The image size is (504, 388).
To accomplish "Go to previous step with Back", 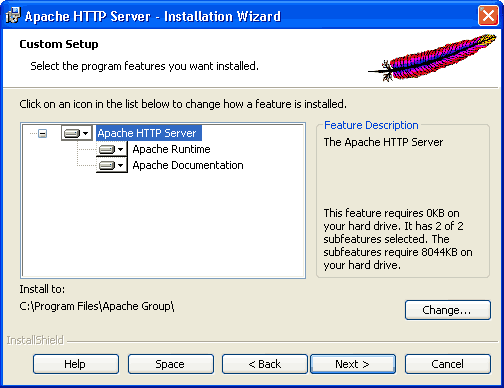I will pos(265,364).
